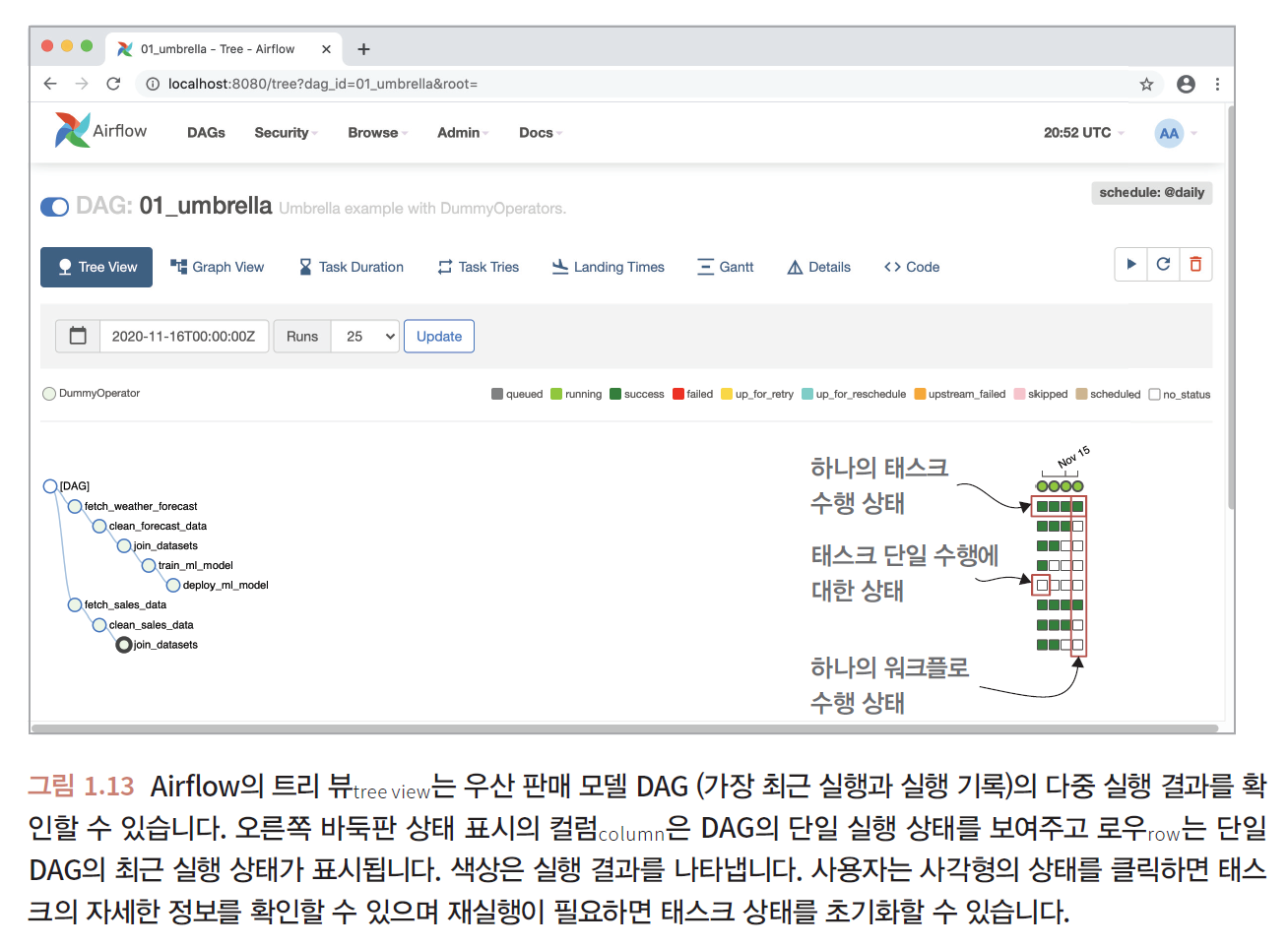Click the only green square in train_ml_model row

pos(1043,565)
